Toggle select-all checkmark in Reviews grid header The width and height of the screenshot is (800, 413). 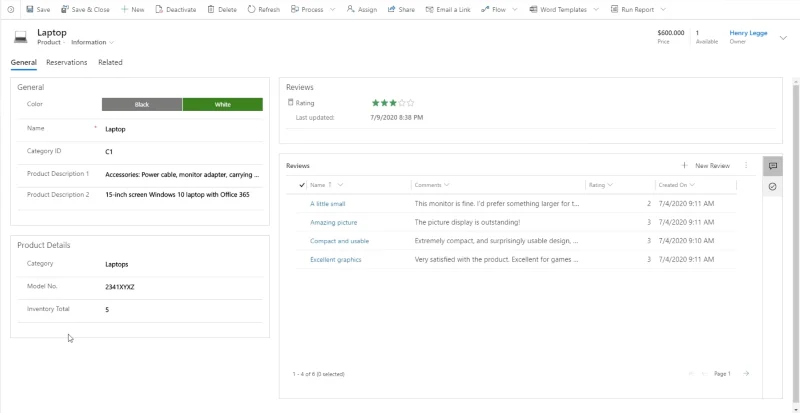tap(302, 185)
